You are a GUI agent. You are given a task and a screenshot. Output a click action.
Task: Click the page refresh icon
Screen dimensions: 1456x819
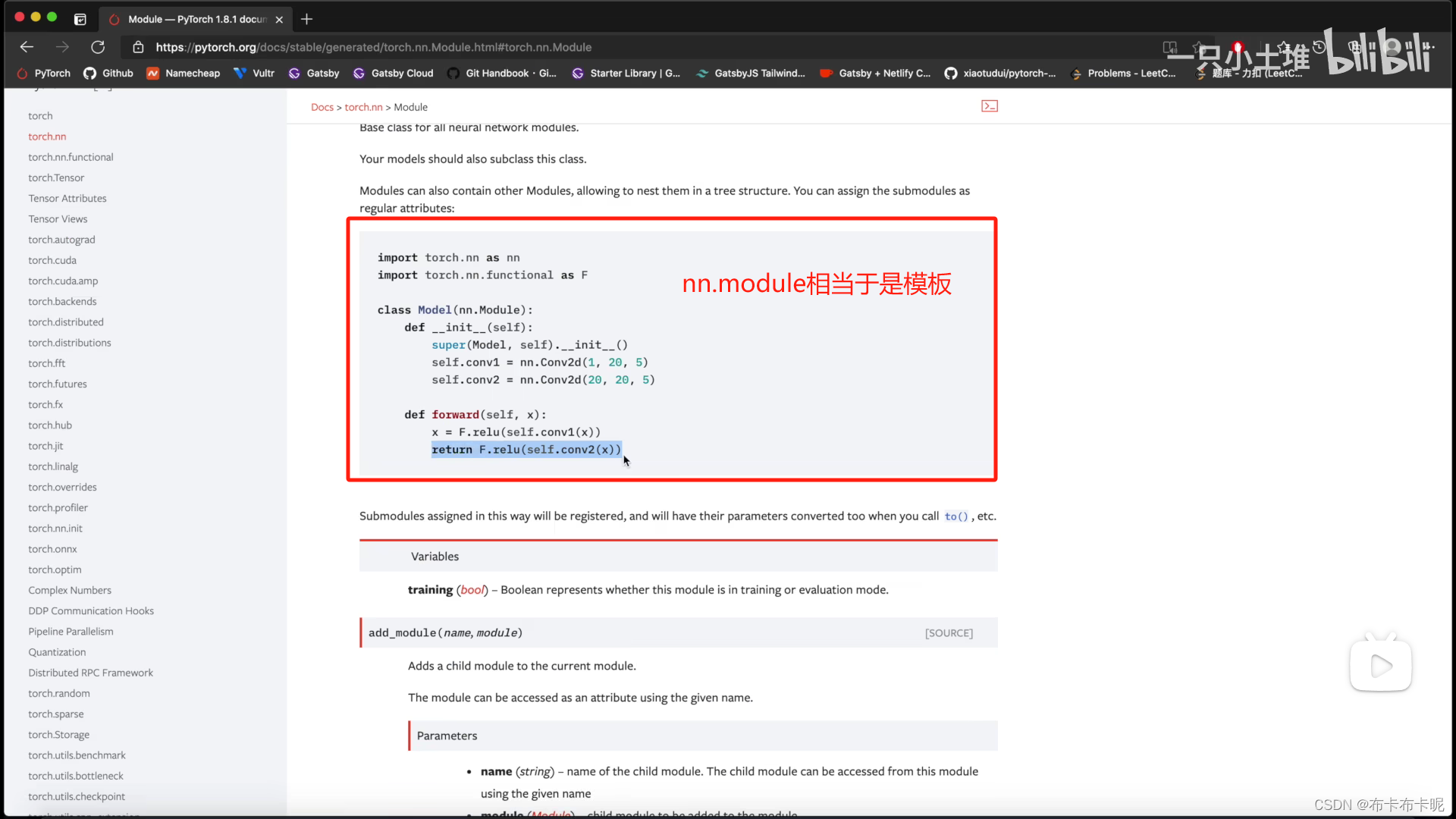pos(98,47)
